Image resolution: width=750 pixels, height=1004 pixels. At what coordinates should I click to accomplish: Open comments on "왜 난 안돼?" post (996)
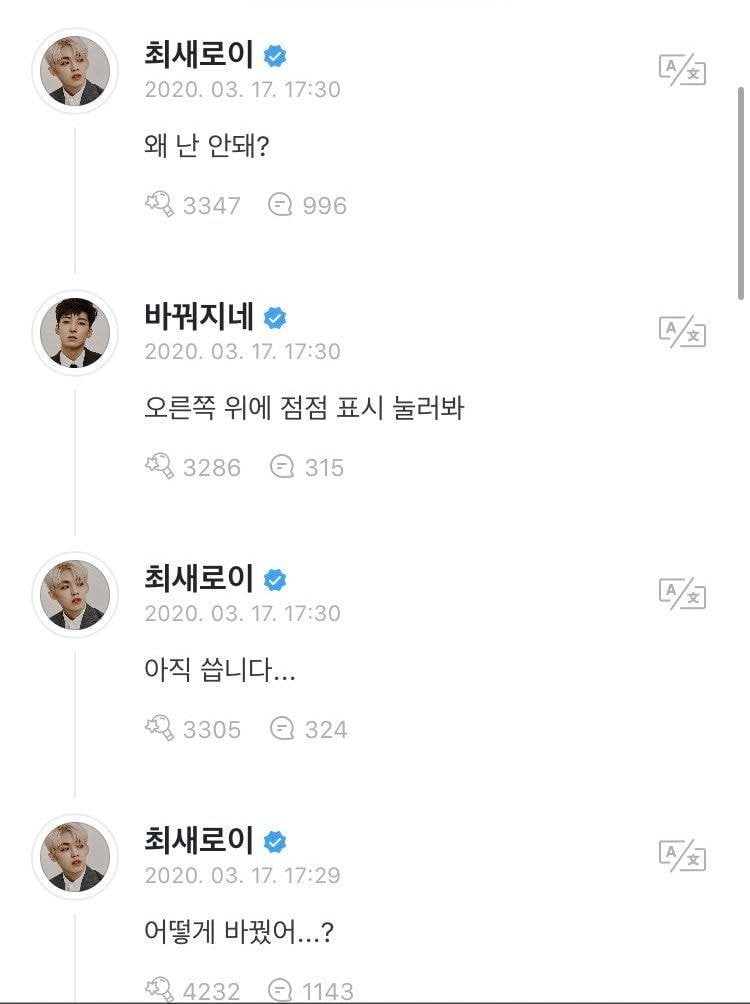tap(281, 205)
